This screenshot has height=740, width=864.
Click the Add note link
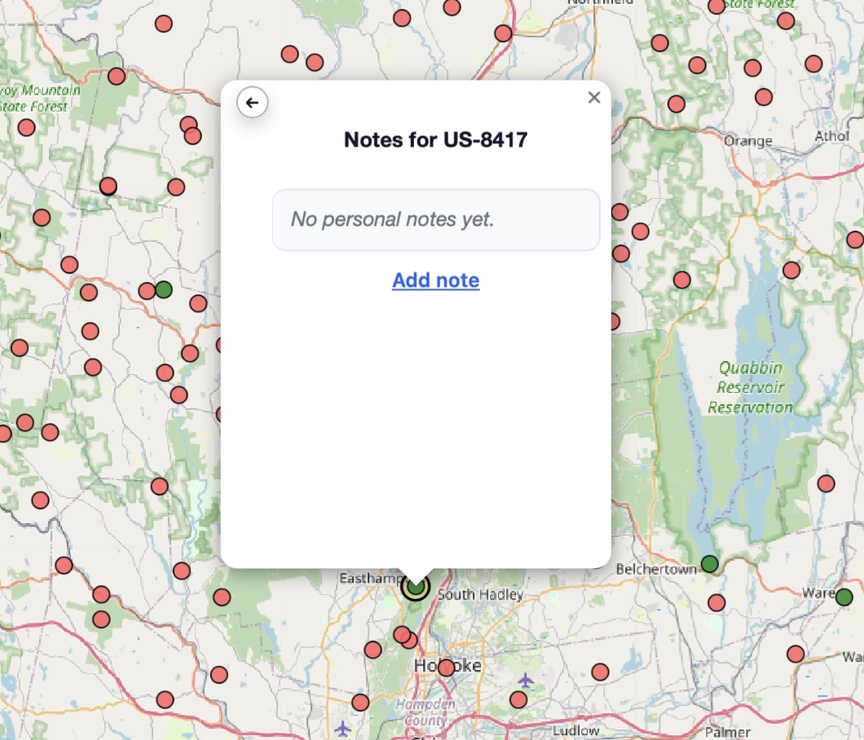click(435, 280)
